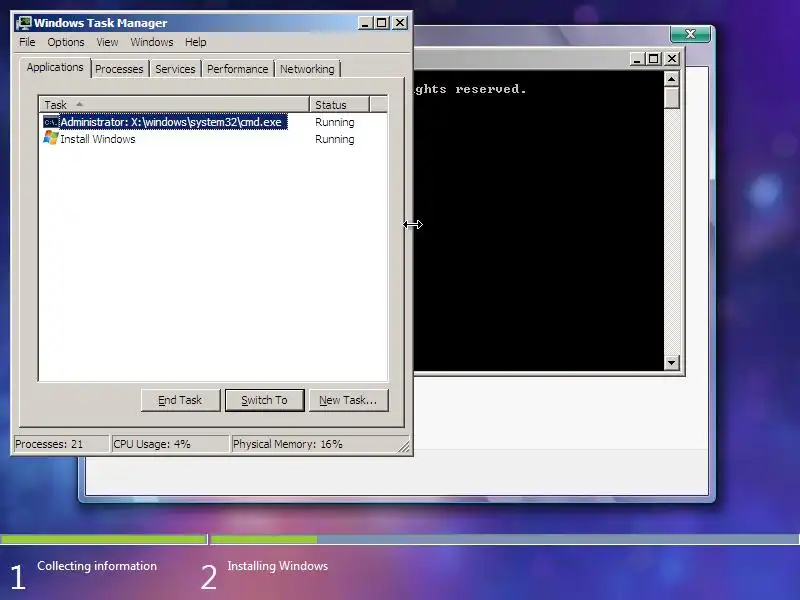Minimize the command prompt window

coord(637,59)
